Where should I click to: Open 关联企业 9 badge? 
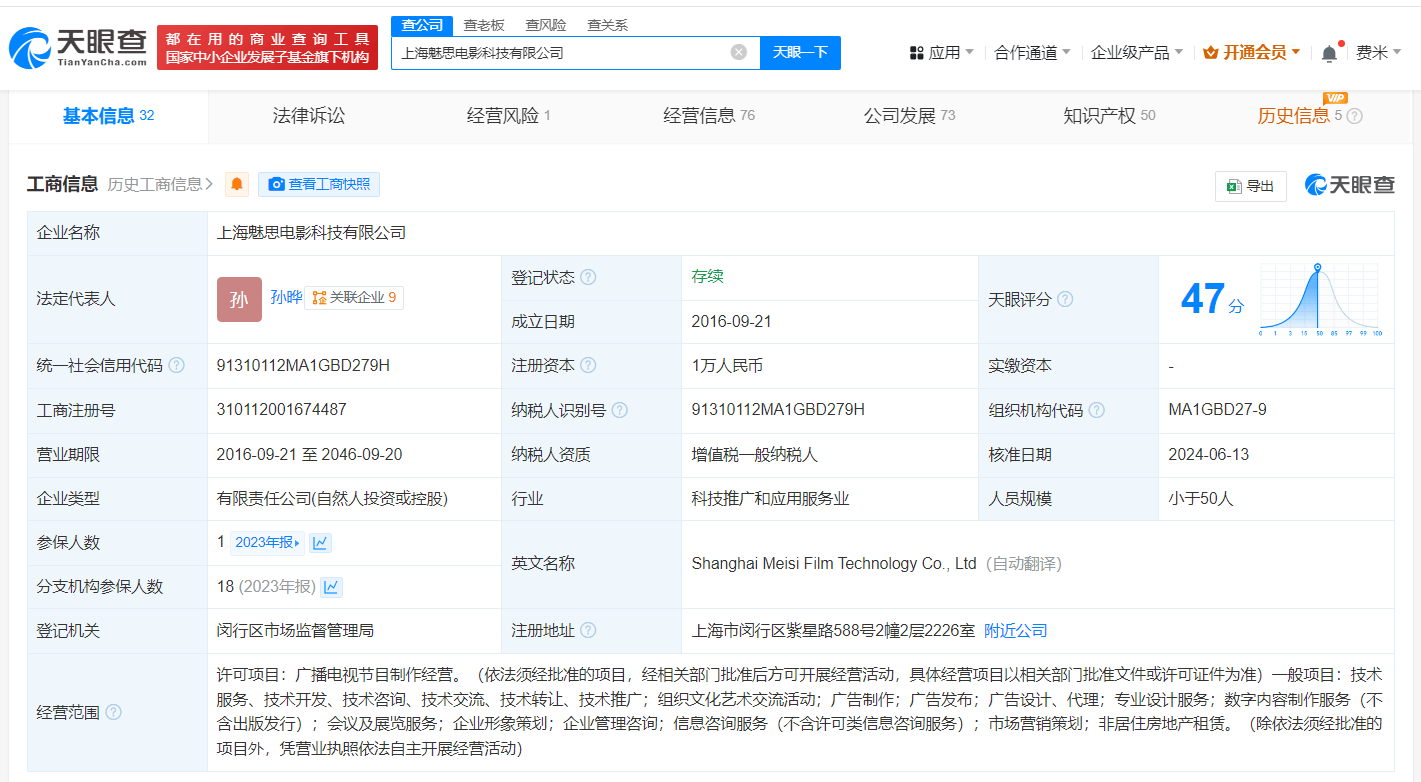click(x=354, y=297)
